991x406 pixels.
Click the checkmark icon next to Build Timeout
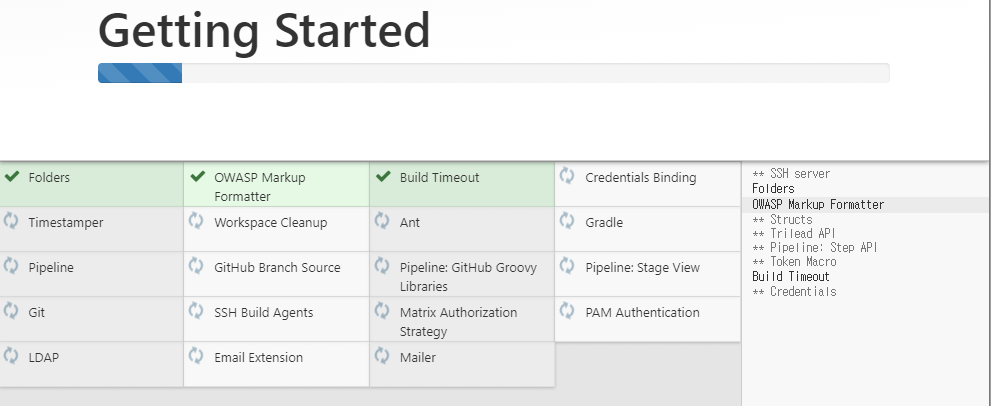pyautogui.click(x=383, y=176)
